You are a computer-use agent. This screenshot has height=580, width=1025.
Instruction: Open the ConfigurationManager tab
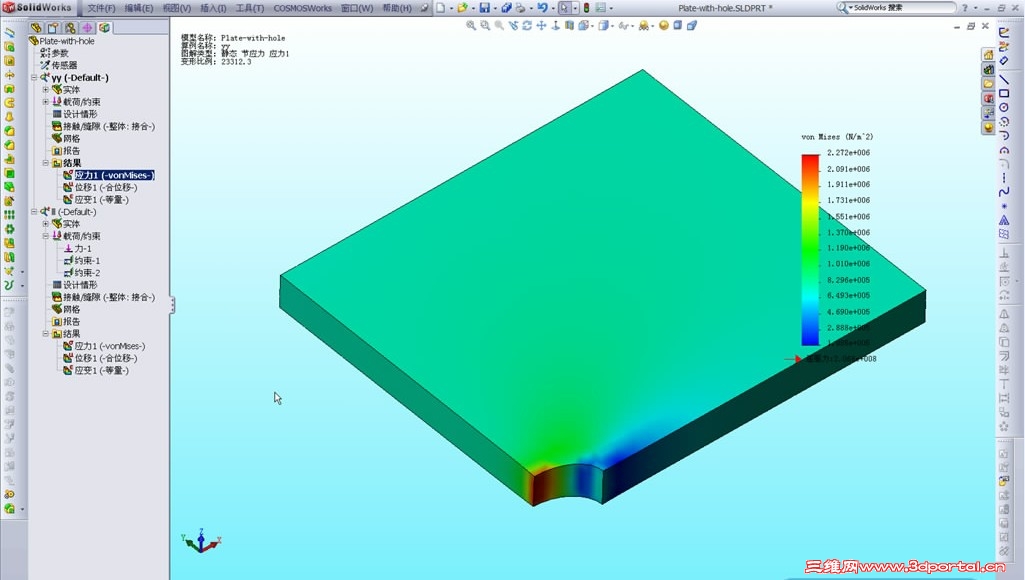coord(70,27)
